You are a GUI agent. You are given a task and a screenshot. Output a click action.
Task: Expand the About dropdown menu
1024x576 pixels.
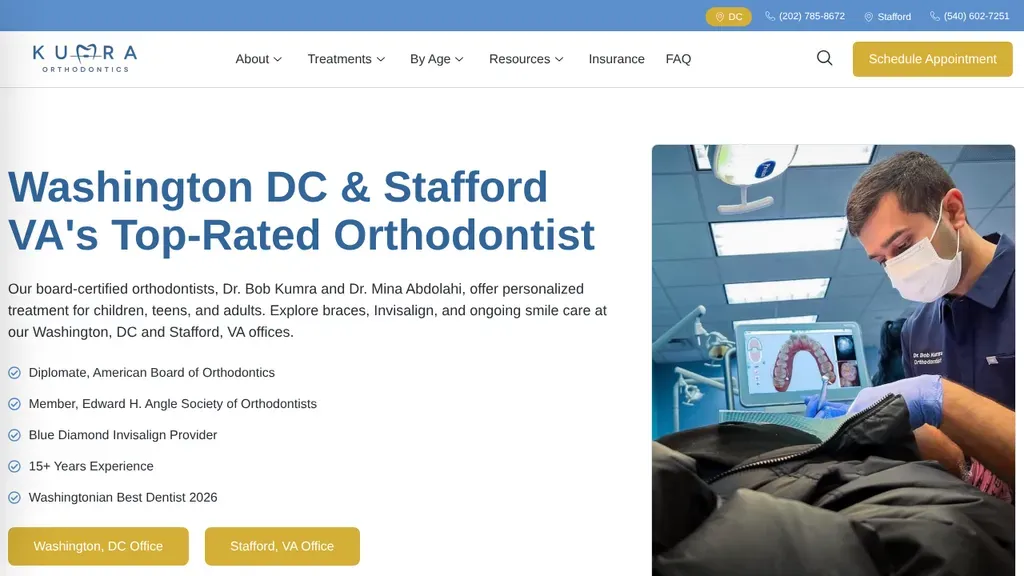click(259, 59)
